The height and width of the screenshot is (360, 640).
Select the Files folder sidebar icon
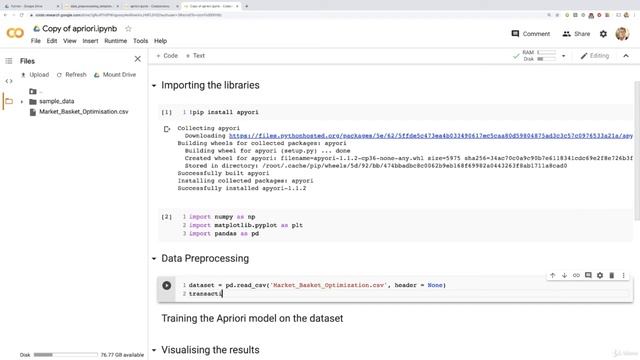click(x=9, y=101)
